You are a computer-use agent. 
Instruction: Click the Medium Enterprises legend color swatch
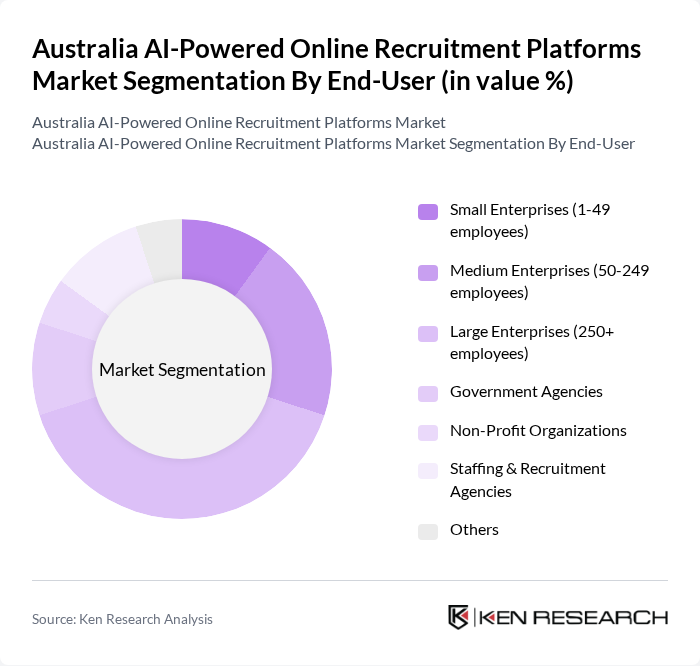pyautogui.click(x=428, y=273)
